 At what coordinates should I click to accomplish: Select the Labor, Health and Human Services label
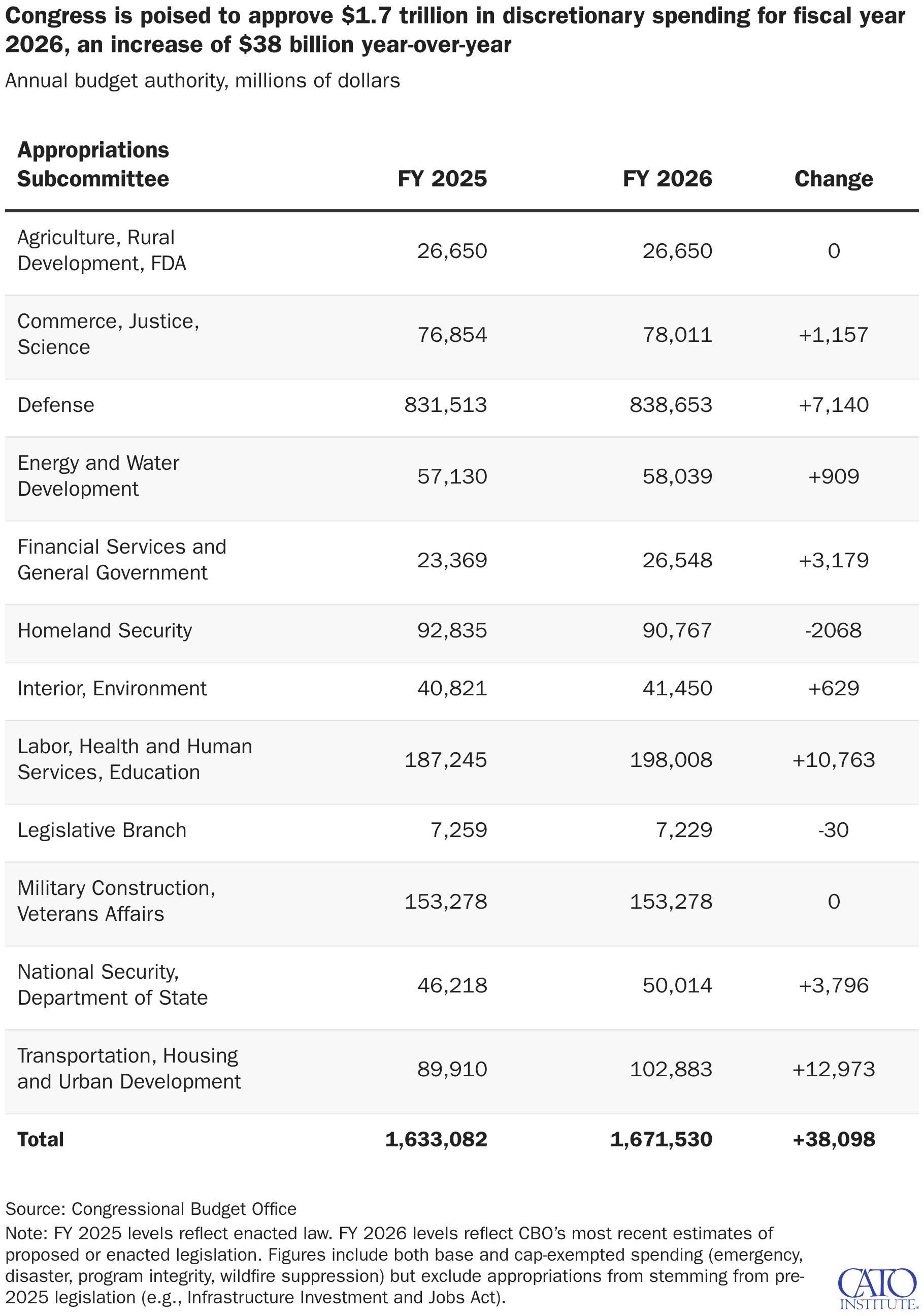pos(135,759)
